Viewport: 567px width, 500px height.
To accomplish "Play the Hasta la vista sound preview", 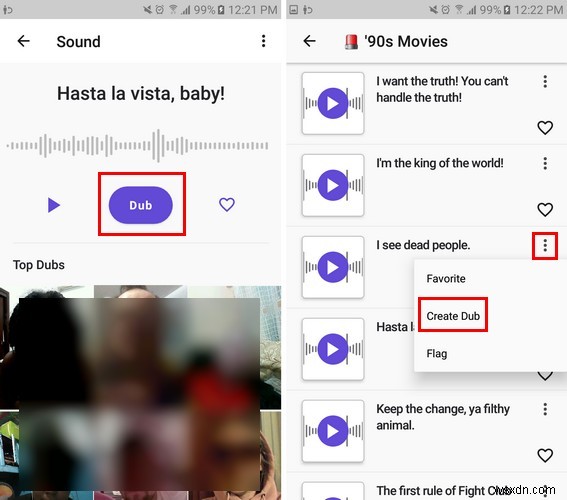I will pos(54,205).
